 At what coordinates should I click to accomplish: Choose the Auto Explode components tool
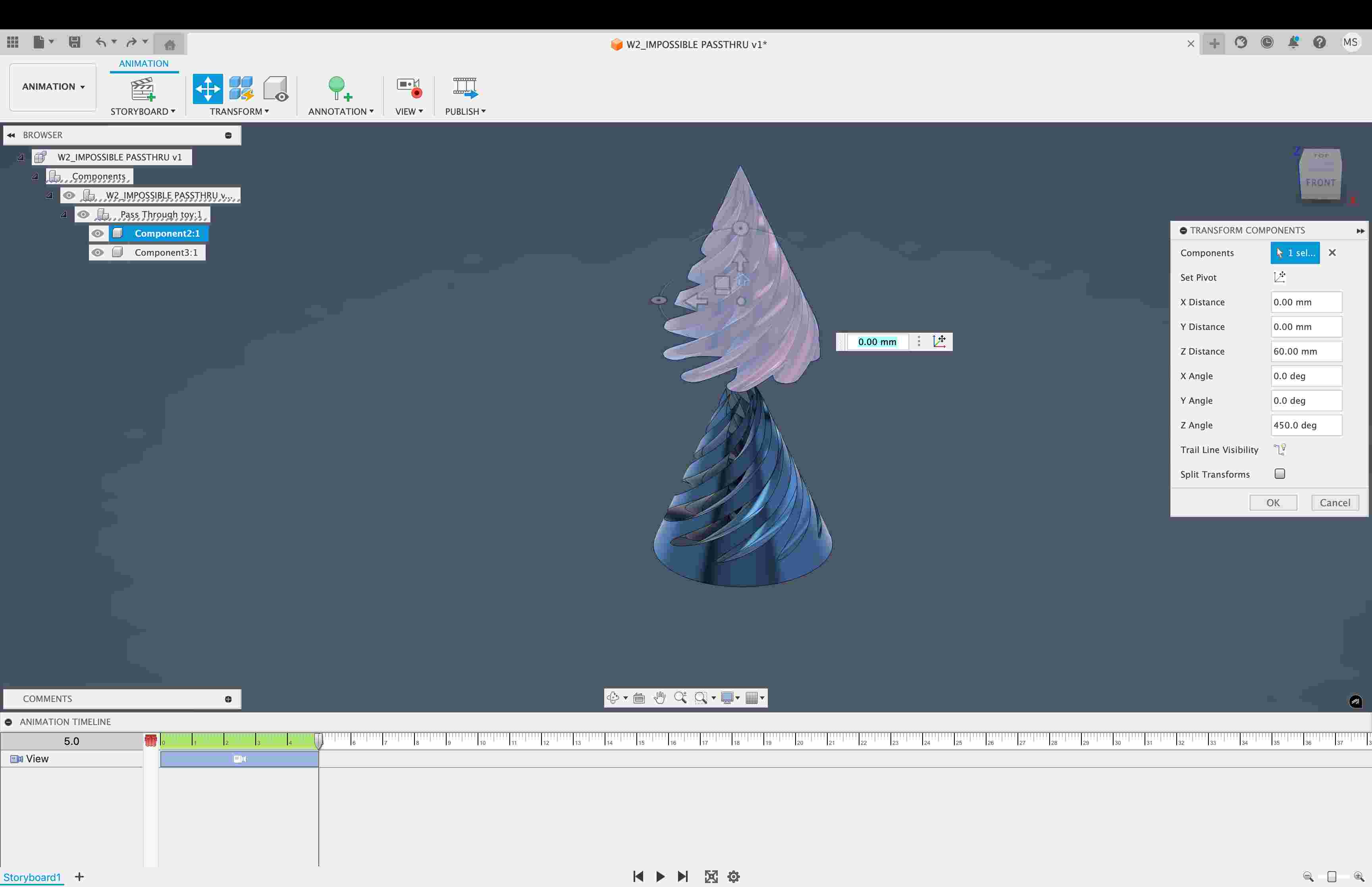[x=241, y=89]
